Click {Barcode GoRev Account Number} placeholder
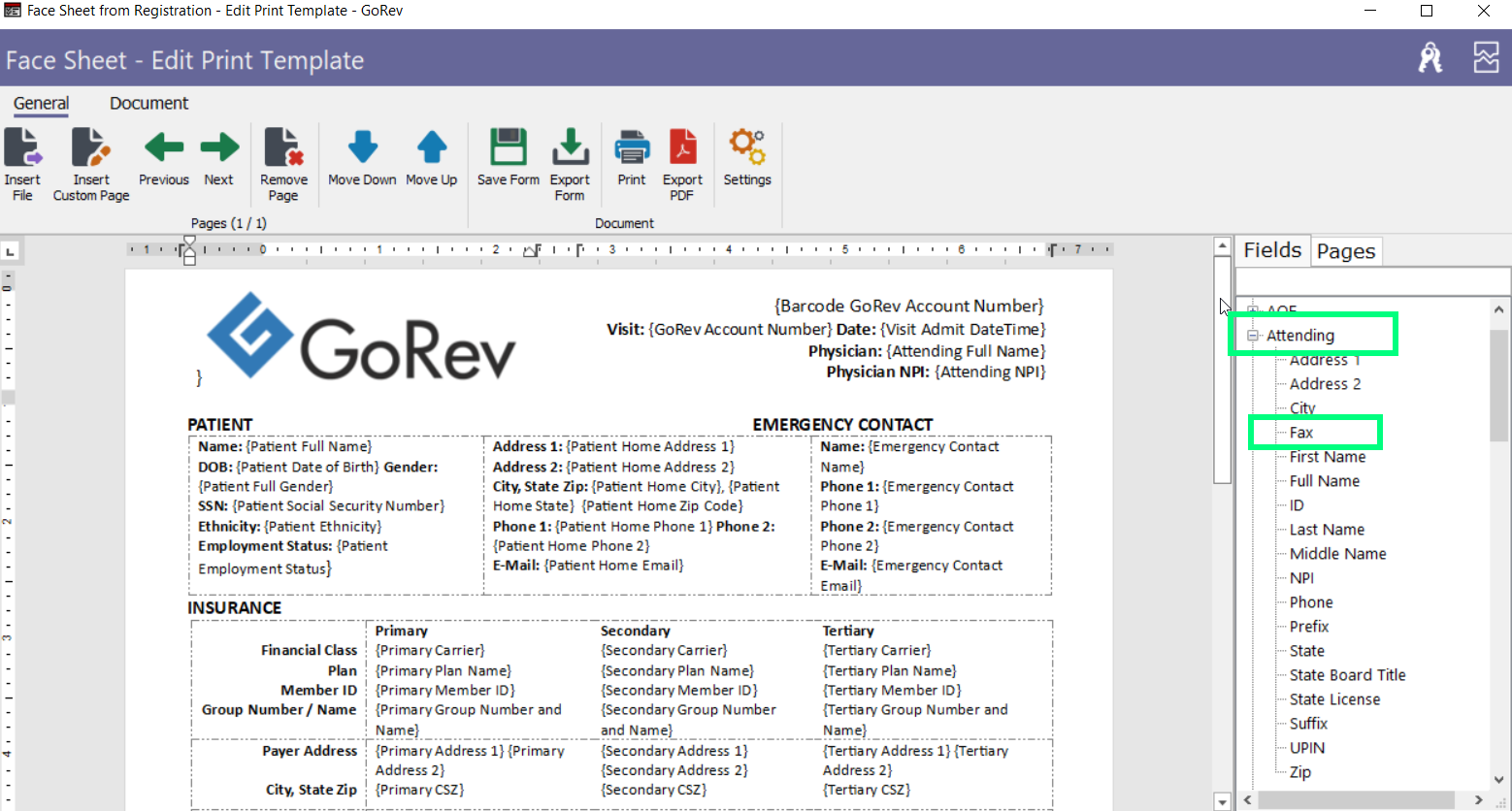The width and height of the screenshot is (1512, 811). [x=908, y=307]
